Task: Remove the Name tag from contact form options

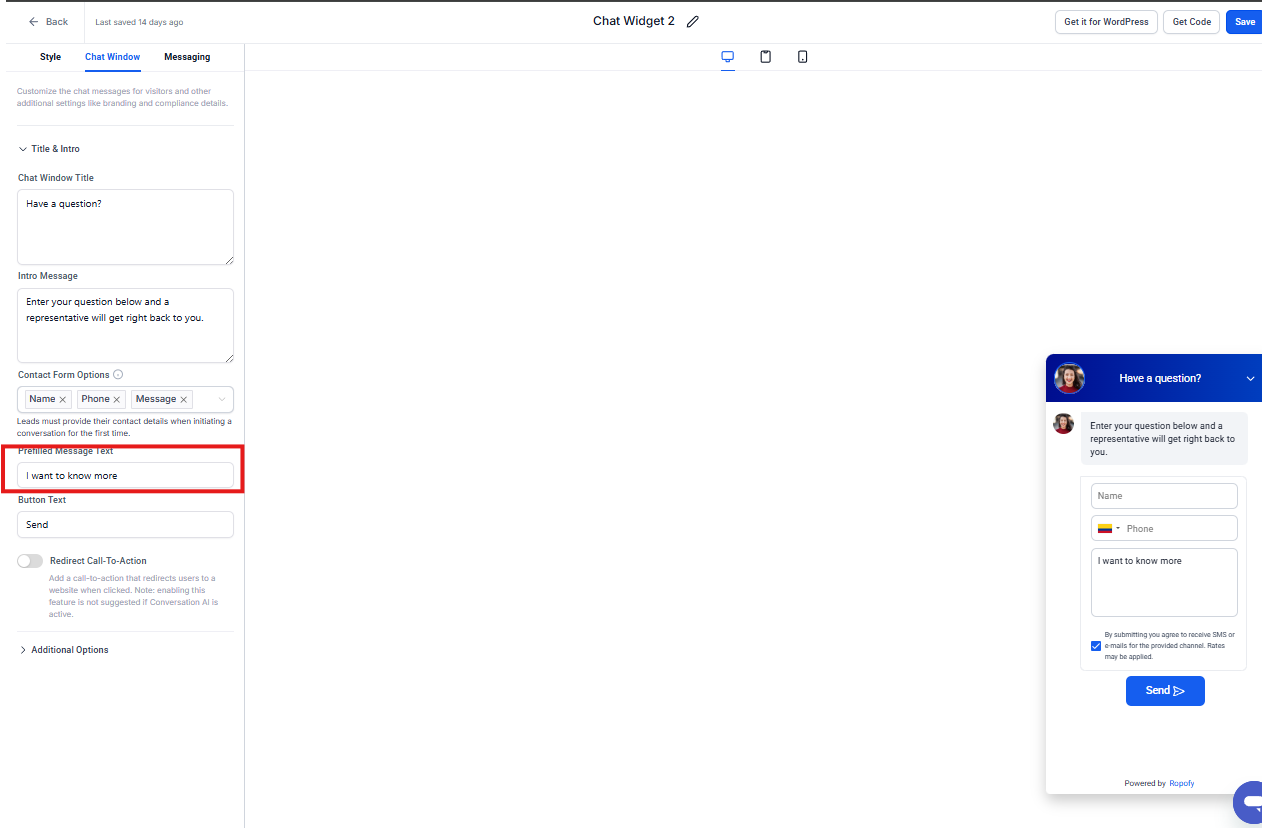Action: [x=63, y=400]
